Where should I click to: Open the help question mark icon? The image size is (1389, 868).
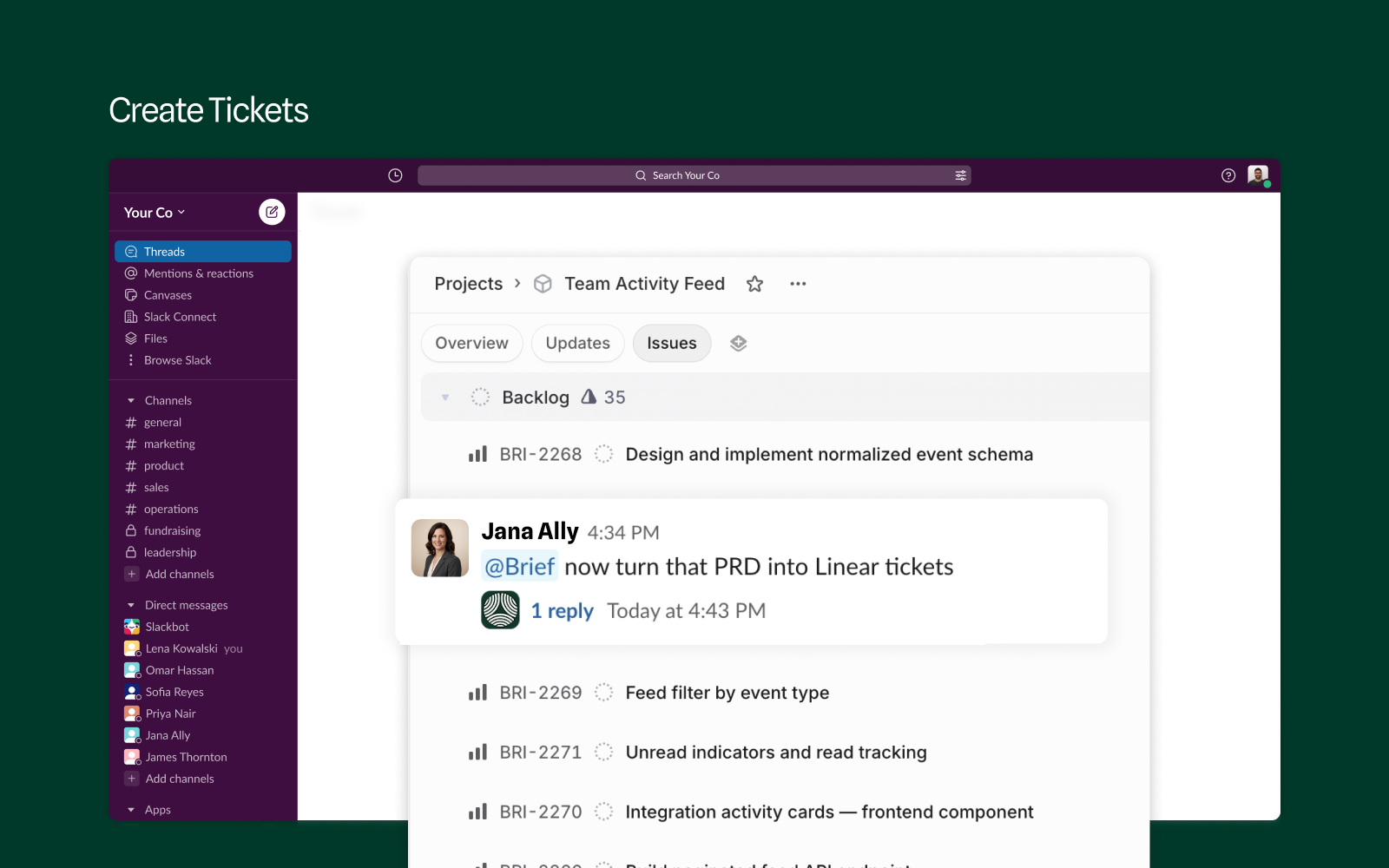[1228, 175]
